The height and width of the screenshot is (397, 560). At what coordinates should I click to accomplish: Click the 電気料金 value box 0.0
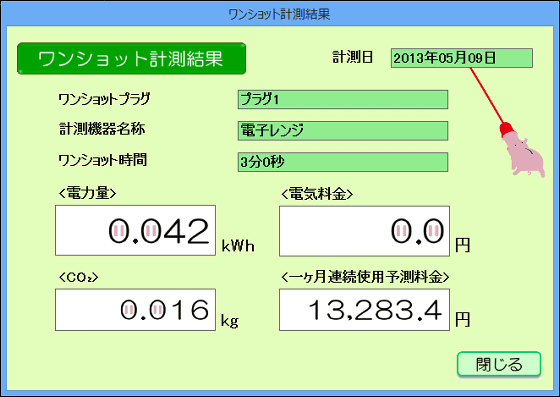coord(364,231)
